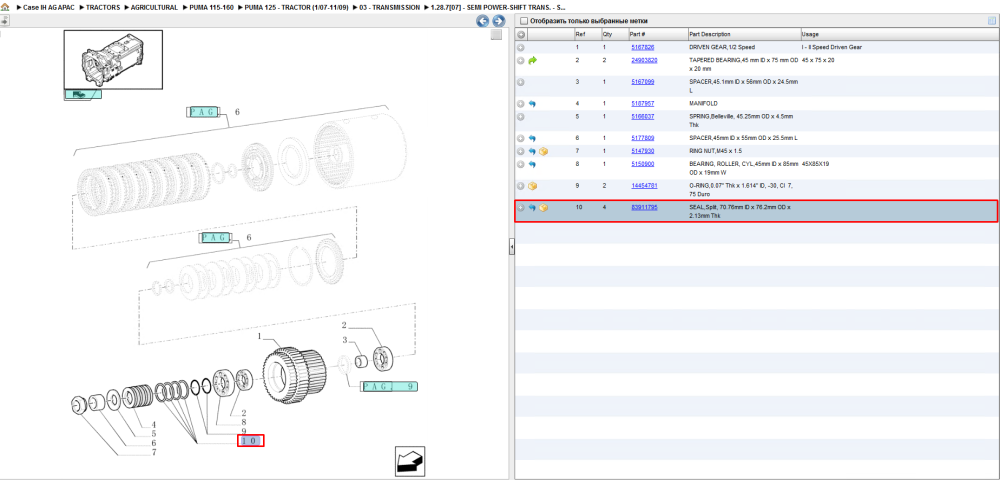Open the 03 - TRANSMISSION breadcrumb
The image size is (1000, 480).
click(390, 8)
